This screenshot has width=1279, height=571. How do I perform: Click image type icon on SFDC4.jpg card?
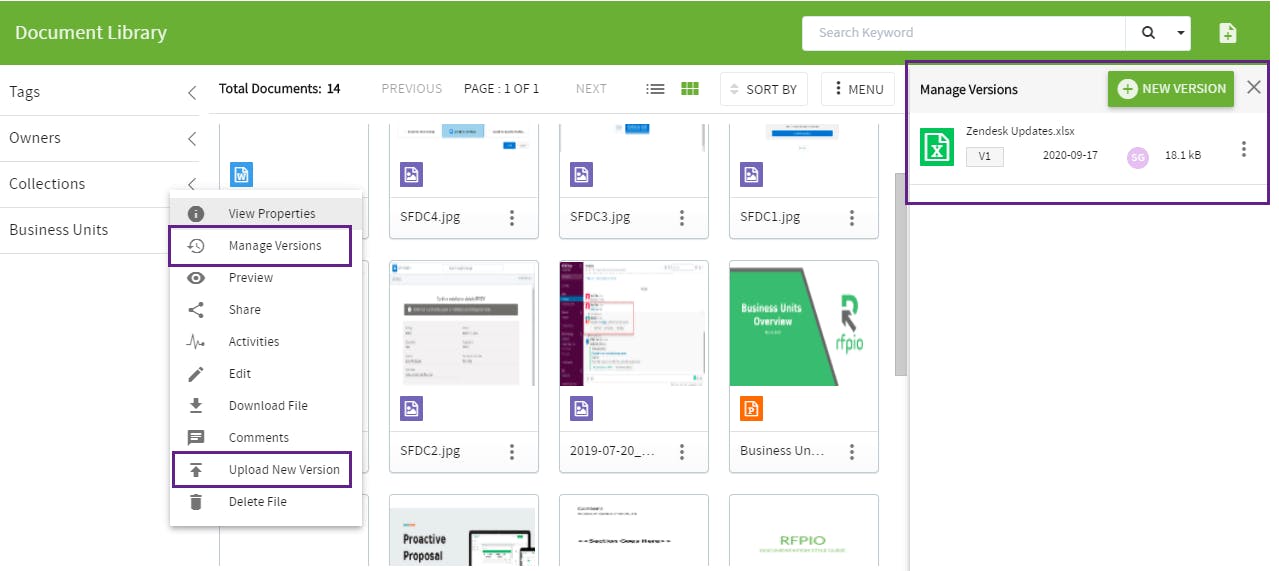[x=412, y=175]
